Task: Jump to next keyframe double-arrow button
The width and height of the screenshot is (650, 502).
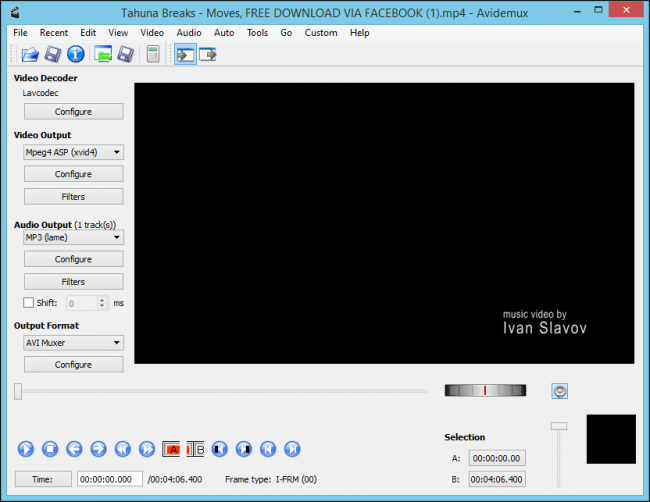Action: click(147, 449)
